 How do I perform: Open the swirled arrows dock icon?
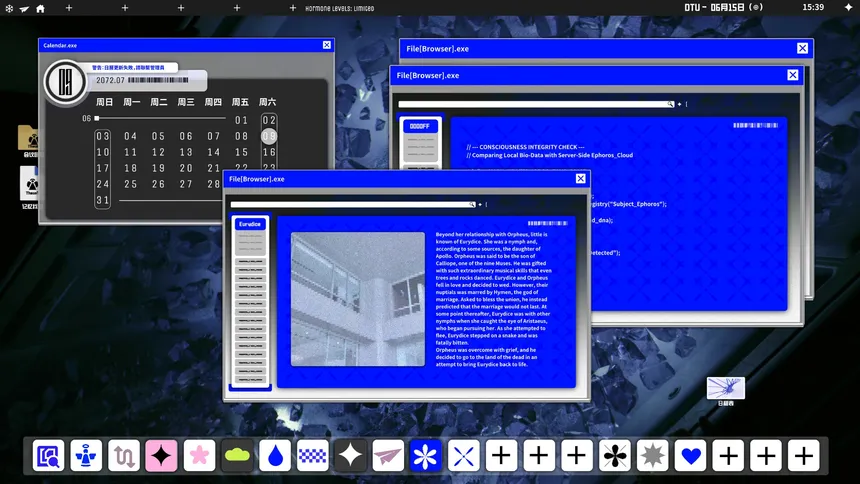coord(124,455)
